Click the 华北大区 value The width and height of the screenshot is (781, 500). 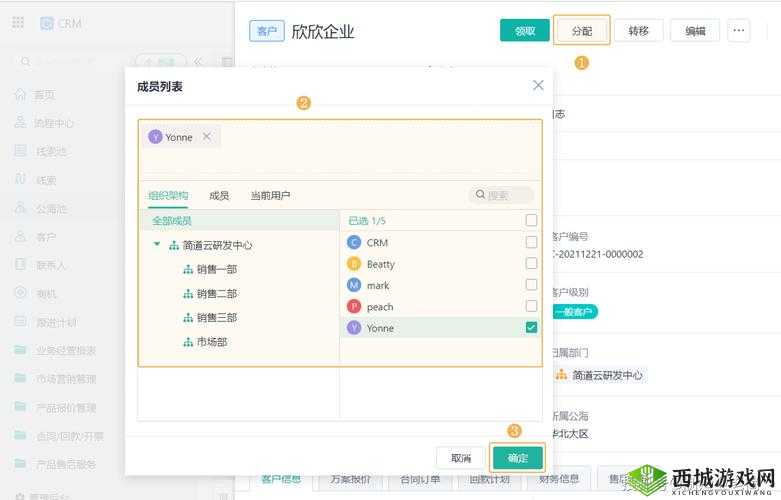(571, 433)
